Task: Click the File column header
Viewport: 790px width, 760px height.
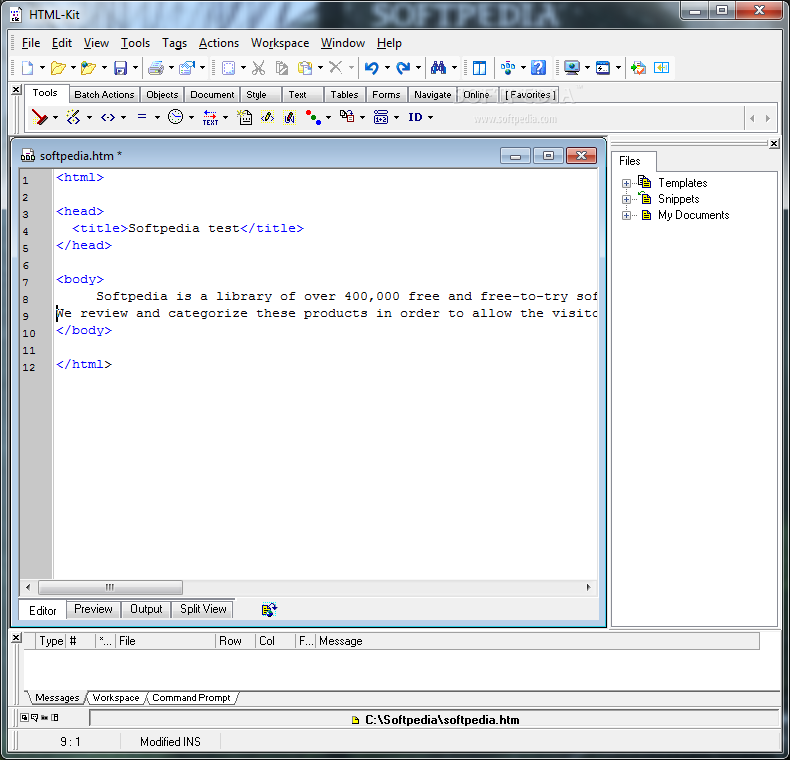Action: point(165,641)
